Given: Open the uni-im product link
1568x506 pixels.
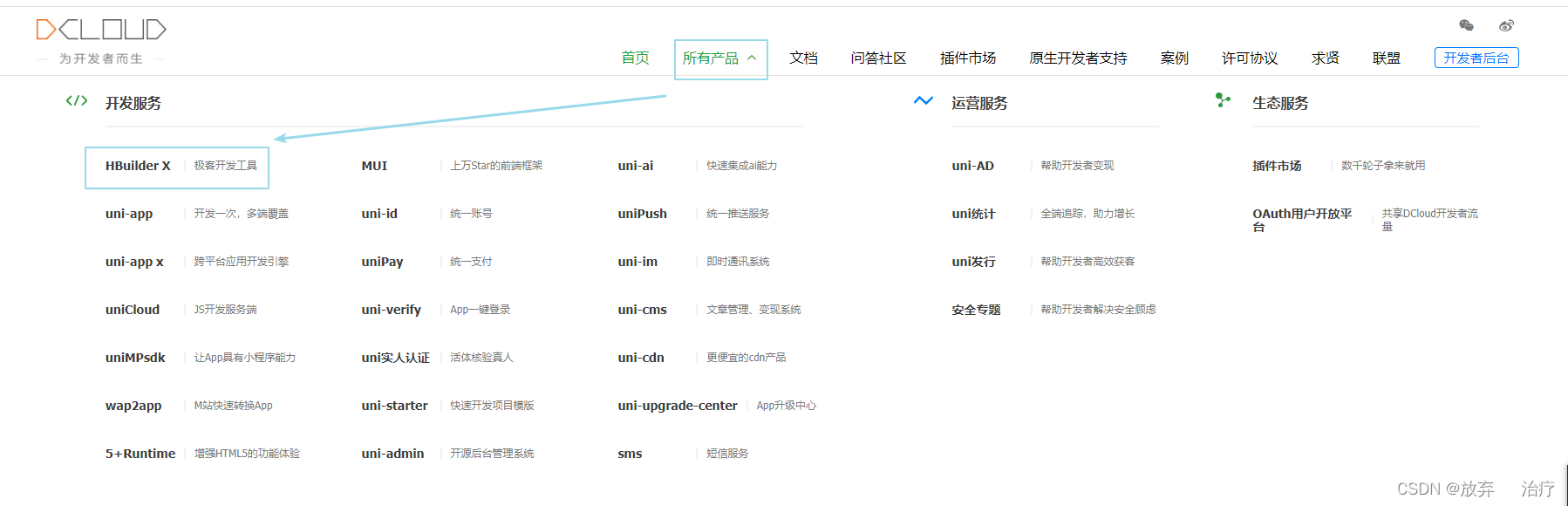Looking at the screenshot, I should coord(637,262).
